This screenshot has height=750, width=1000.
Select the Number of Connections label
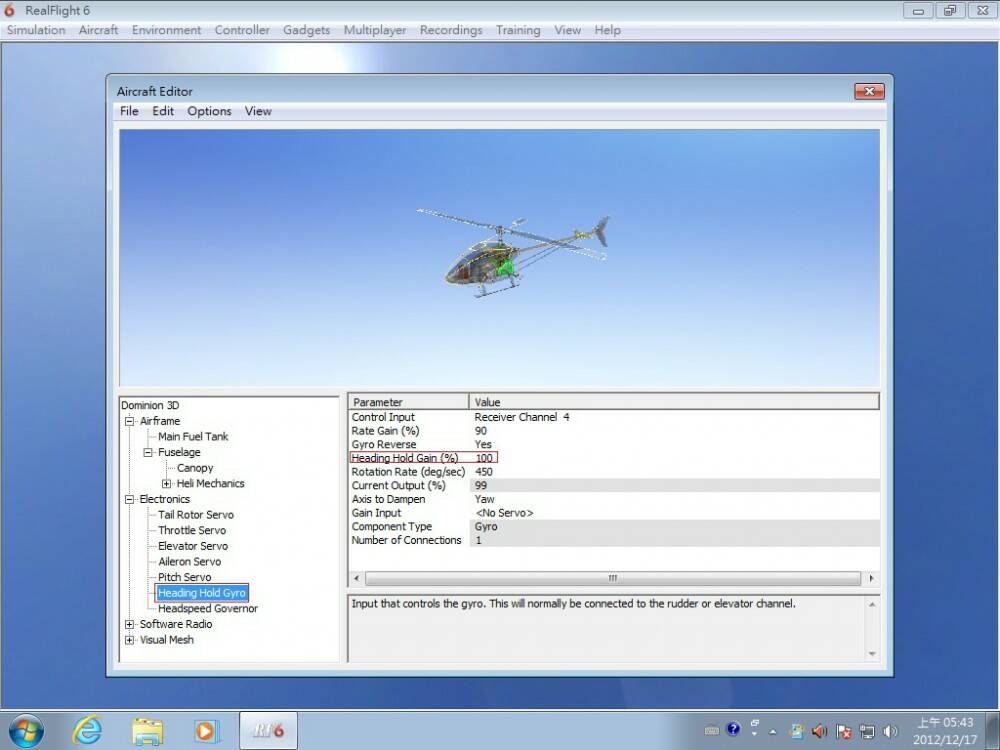[x=406, y=540]
